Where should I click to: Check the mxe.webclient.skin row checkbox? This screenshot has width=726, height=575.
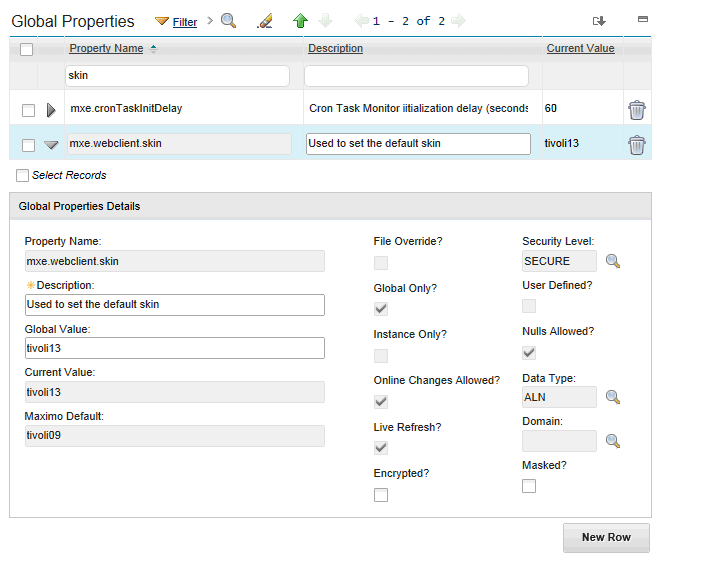28,145
